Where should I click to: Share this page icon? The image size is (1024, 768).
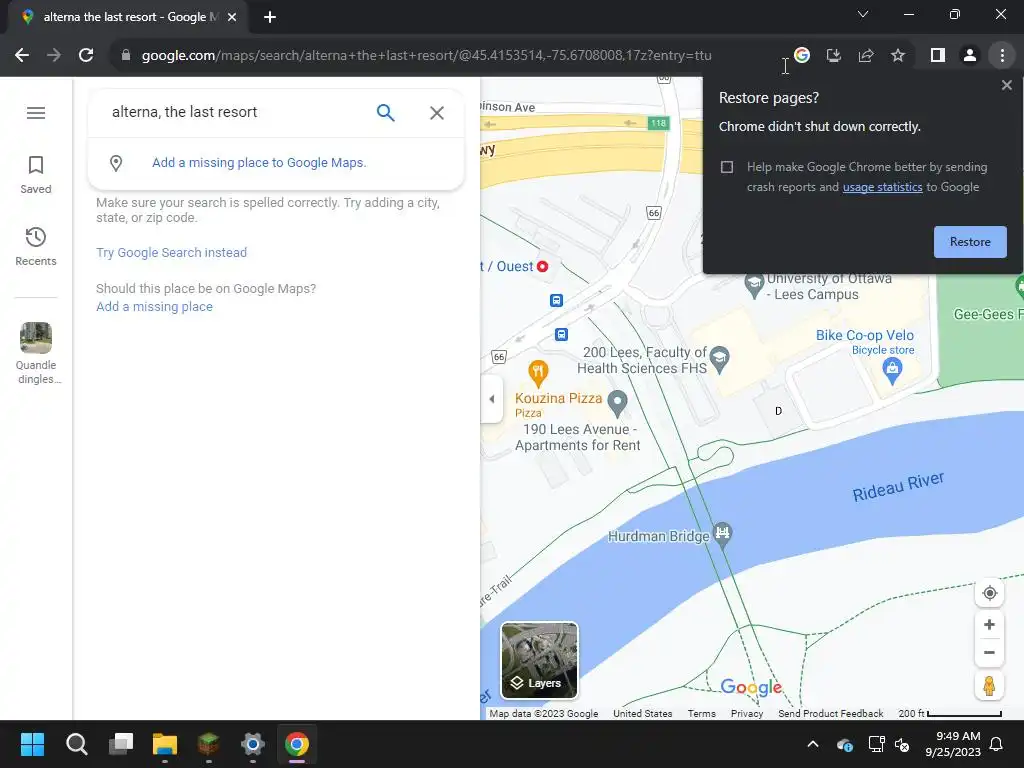(866, 56)
